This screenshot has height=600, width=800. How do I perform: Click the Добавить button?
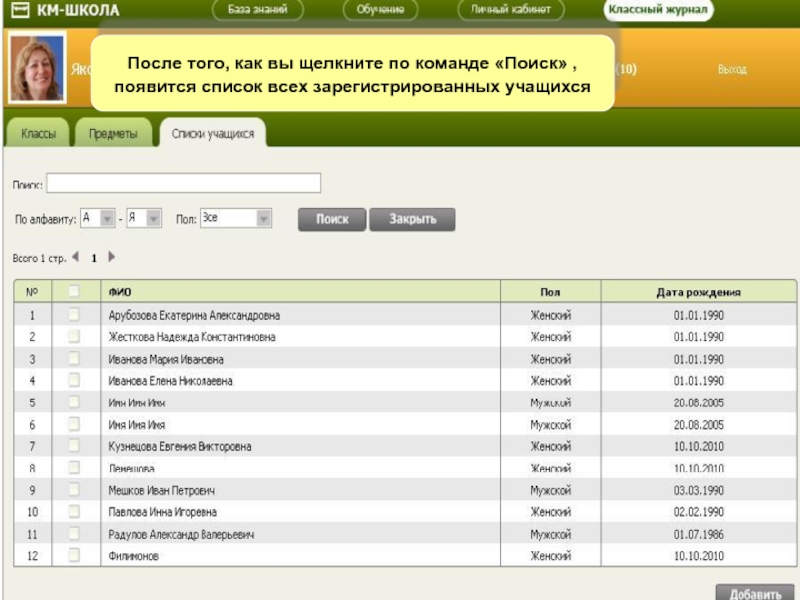(755, 593)
